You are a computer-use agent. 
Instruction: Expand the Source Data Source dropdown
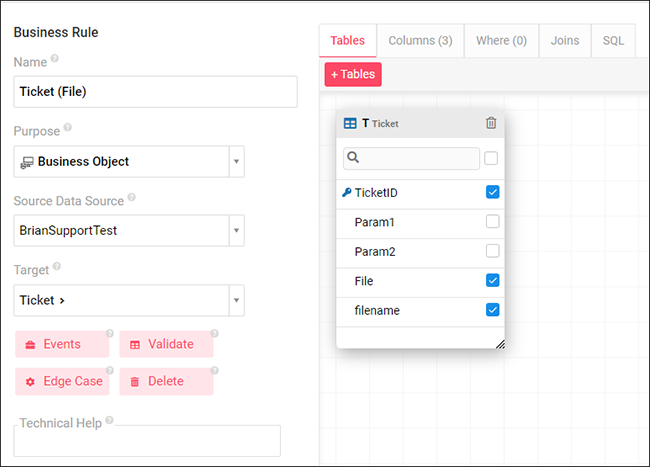[237, 231]
